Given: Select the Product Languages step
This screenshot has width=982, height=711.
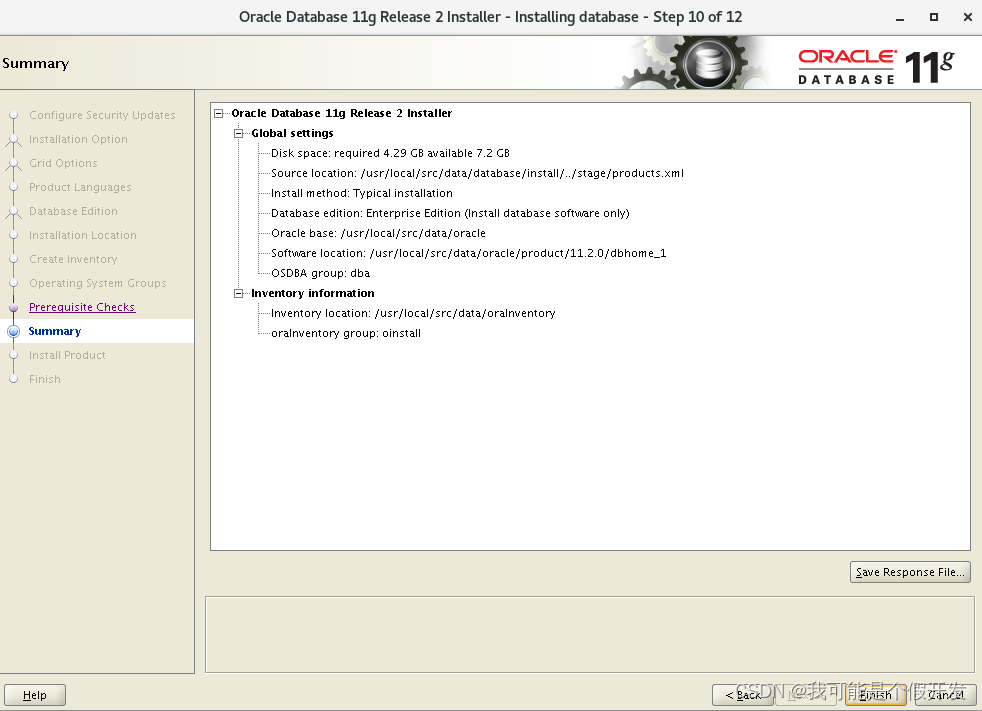Looking at the screenshot, I should 80,187.
